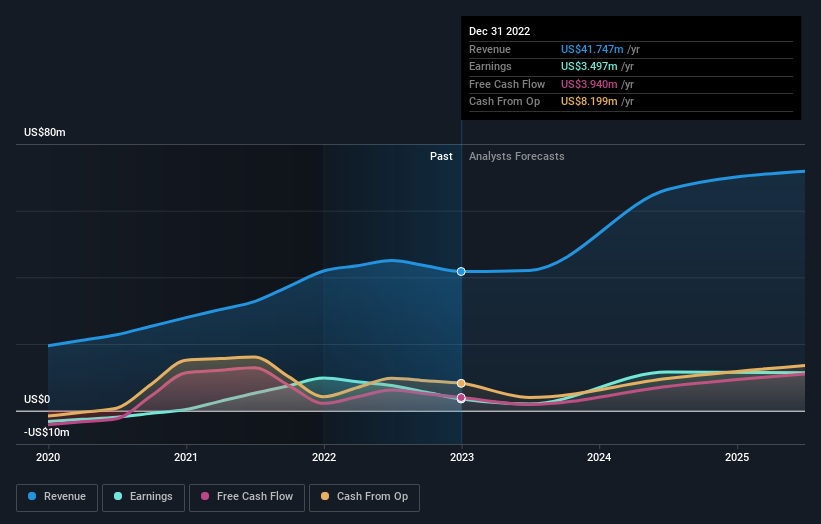Click the 2024 x-axis label
The image size is (821, 524).
tap(599, 457)
